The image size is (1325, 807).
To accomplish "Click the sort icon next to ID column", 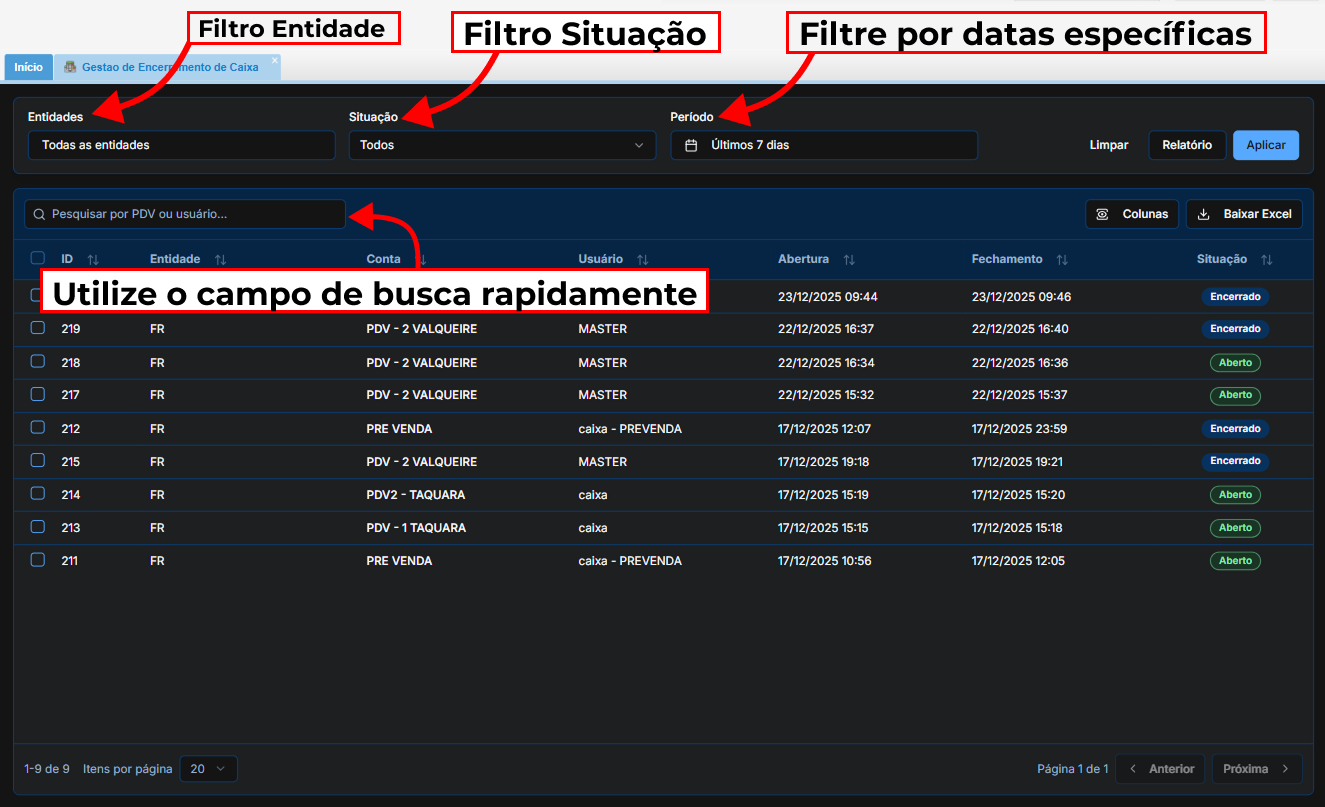I will coord(93,260).
